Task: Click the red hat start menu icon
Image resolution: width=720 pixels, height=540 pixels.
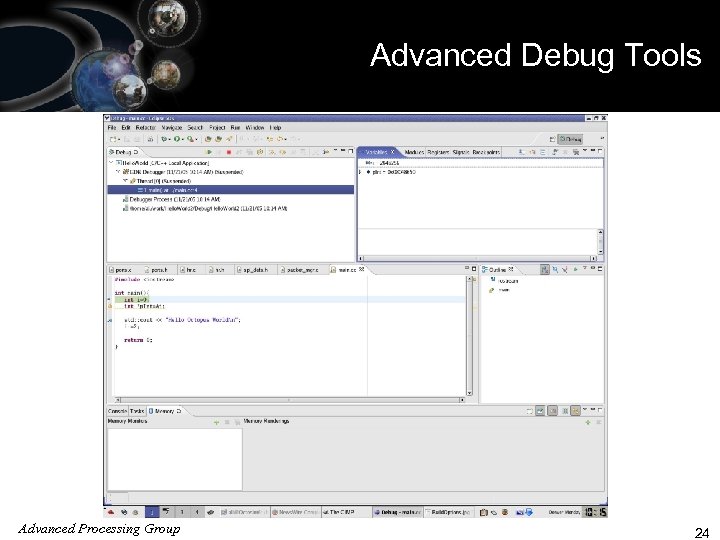Action: pos(111,512)
